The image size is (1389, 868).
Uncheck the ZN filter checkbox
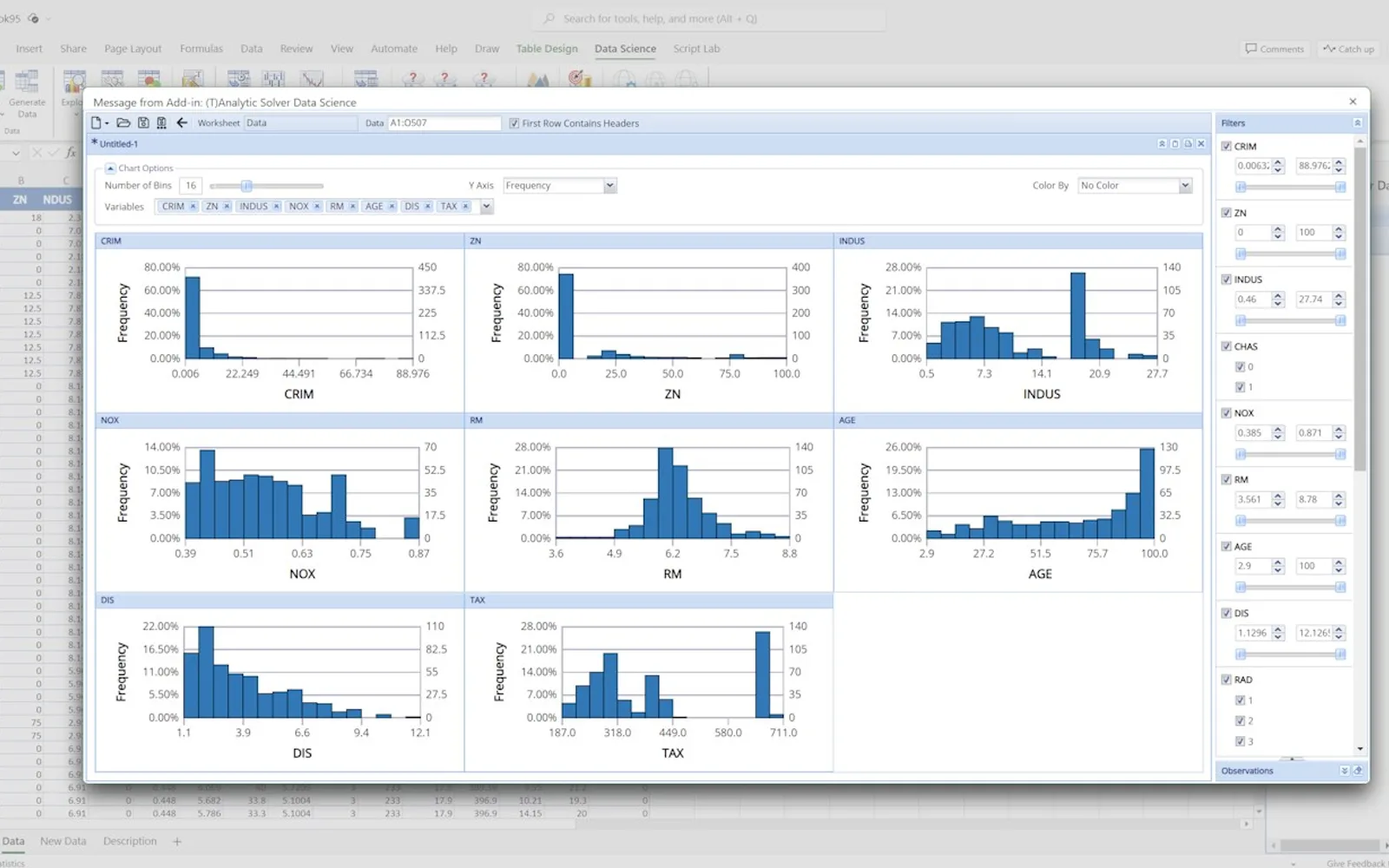point(1226,213)
